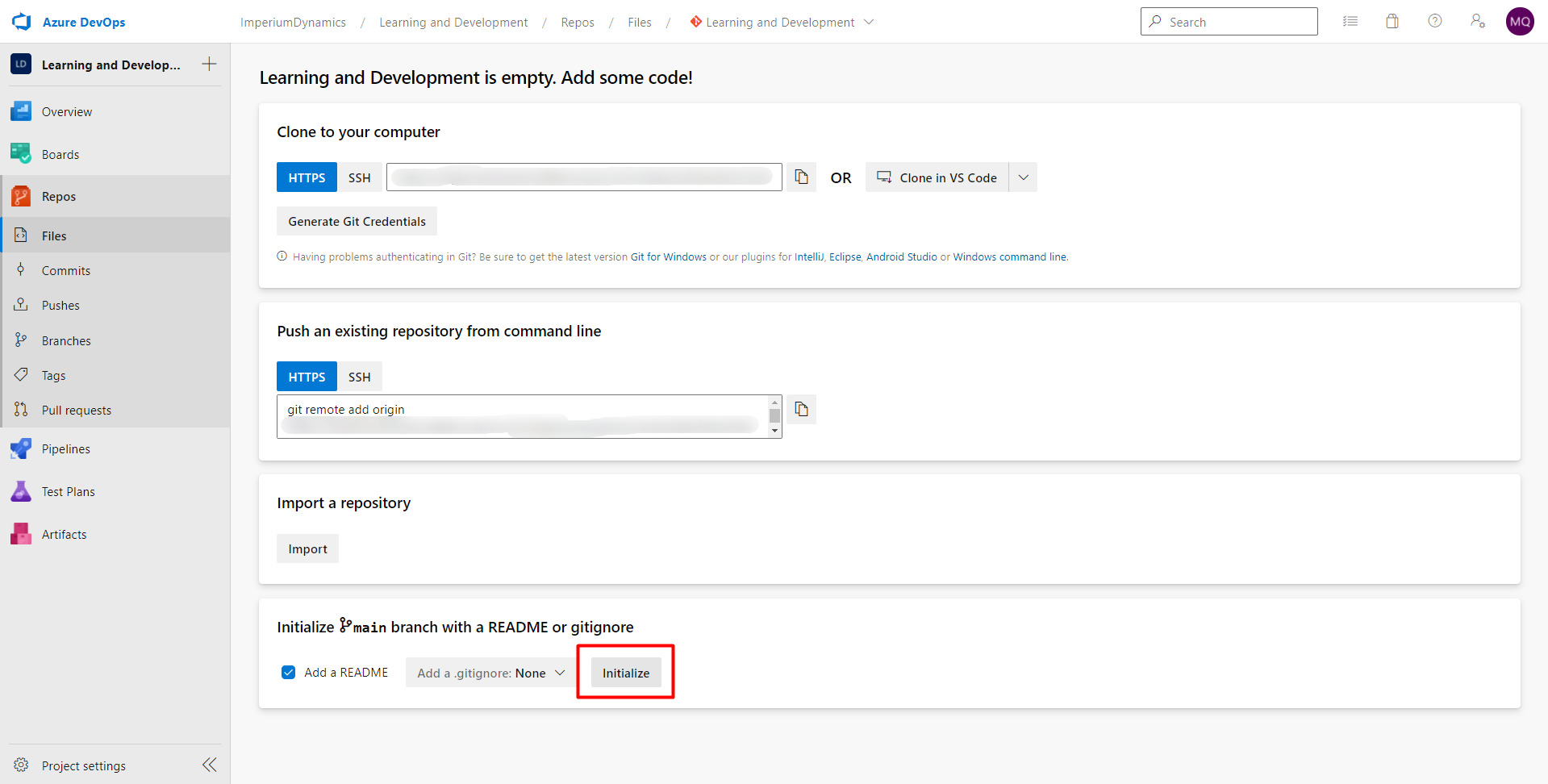This screenshot has height=784, width=1548.
Task: Navigate to Repos in the breadcrumb
Action: point(578,22)
